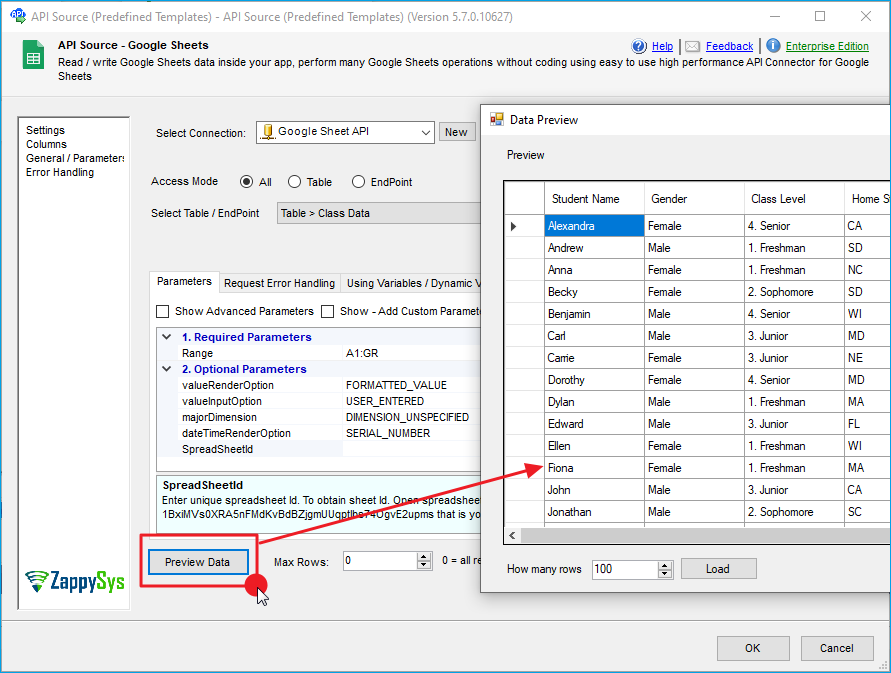Click the Feedback envelope icon
The image size is (891, 673).
point(692,46)
